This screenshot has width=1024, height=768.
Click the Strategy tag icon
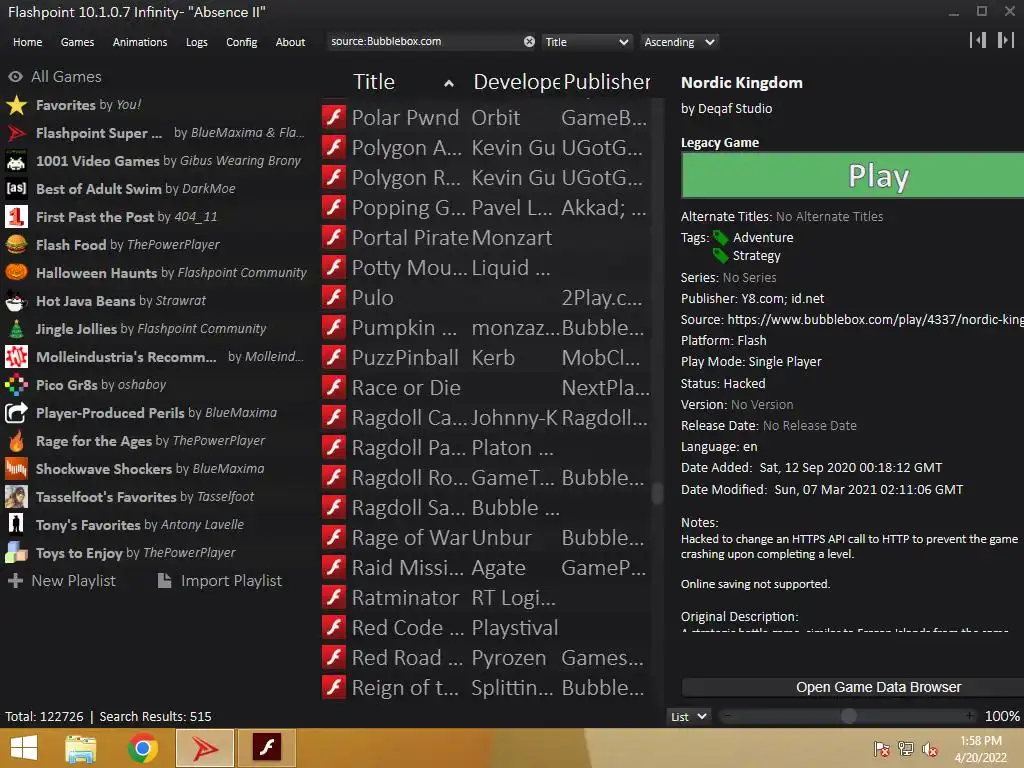pyautogui.click(x=720, y=255)
